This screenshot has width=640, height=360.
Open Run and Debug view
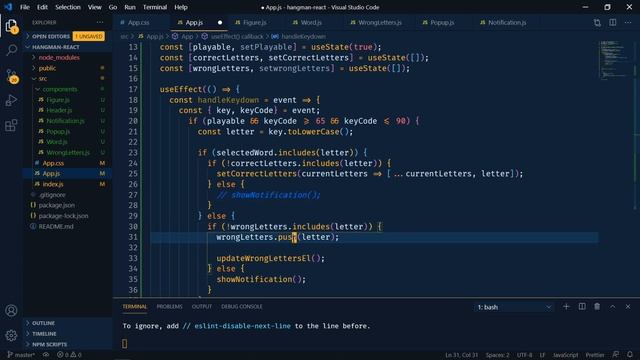(11, 100)
